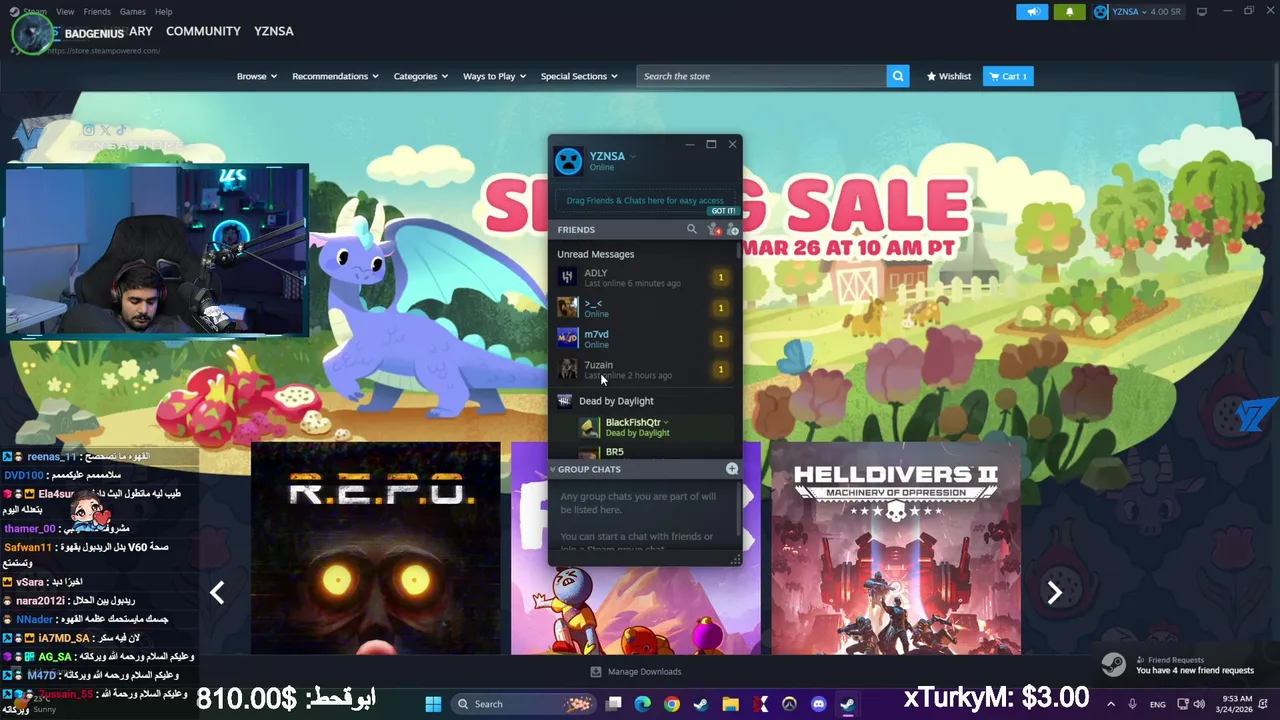Viewport: 1280px width, 720px height.
Task: Open Manage Downloads link
Action: pyautogui.click(x=644, y=672)
